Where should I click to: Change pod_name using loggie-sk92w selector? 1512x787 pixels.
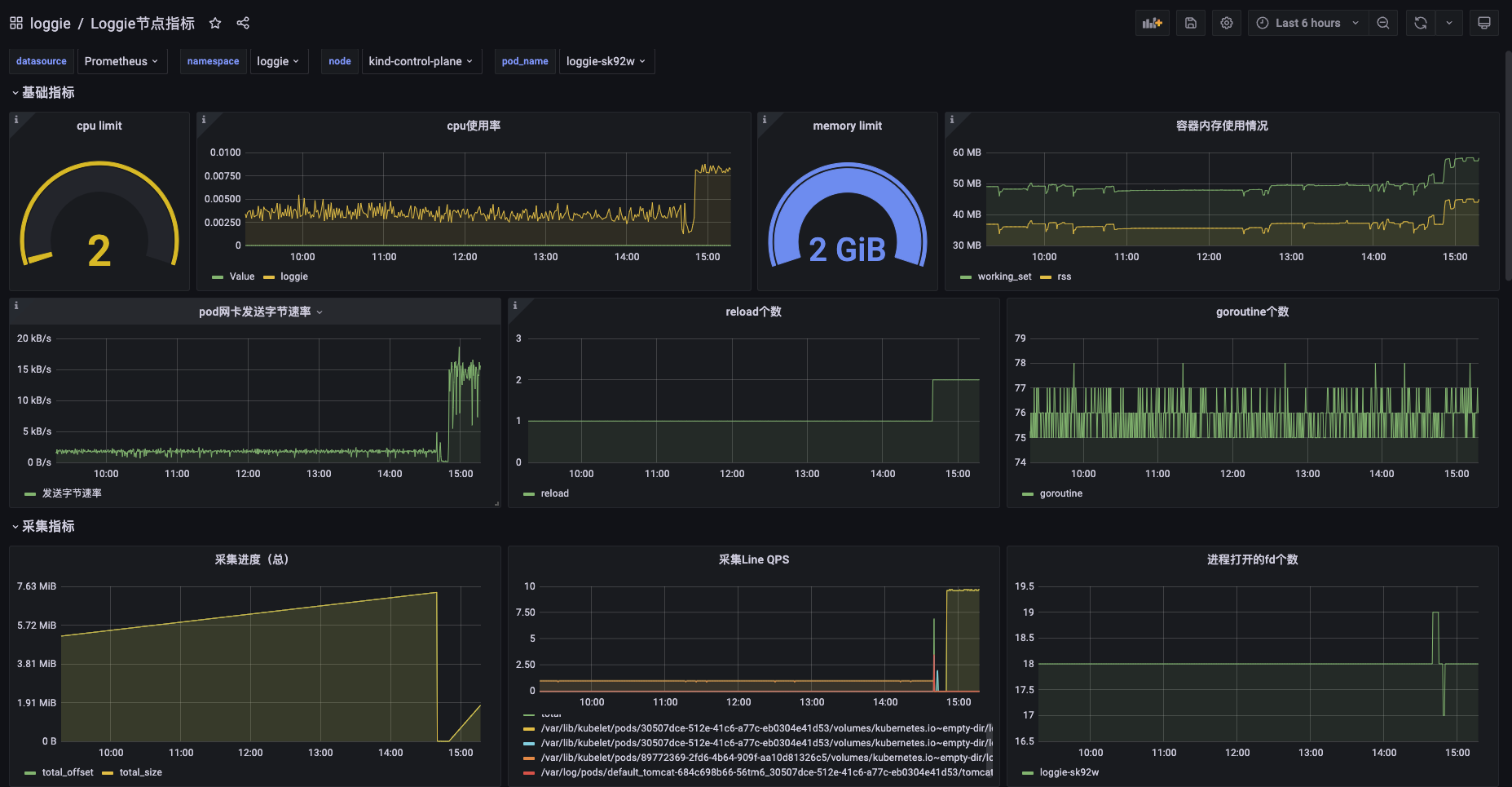(x=606, y=60)
